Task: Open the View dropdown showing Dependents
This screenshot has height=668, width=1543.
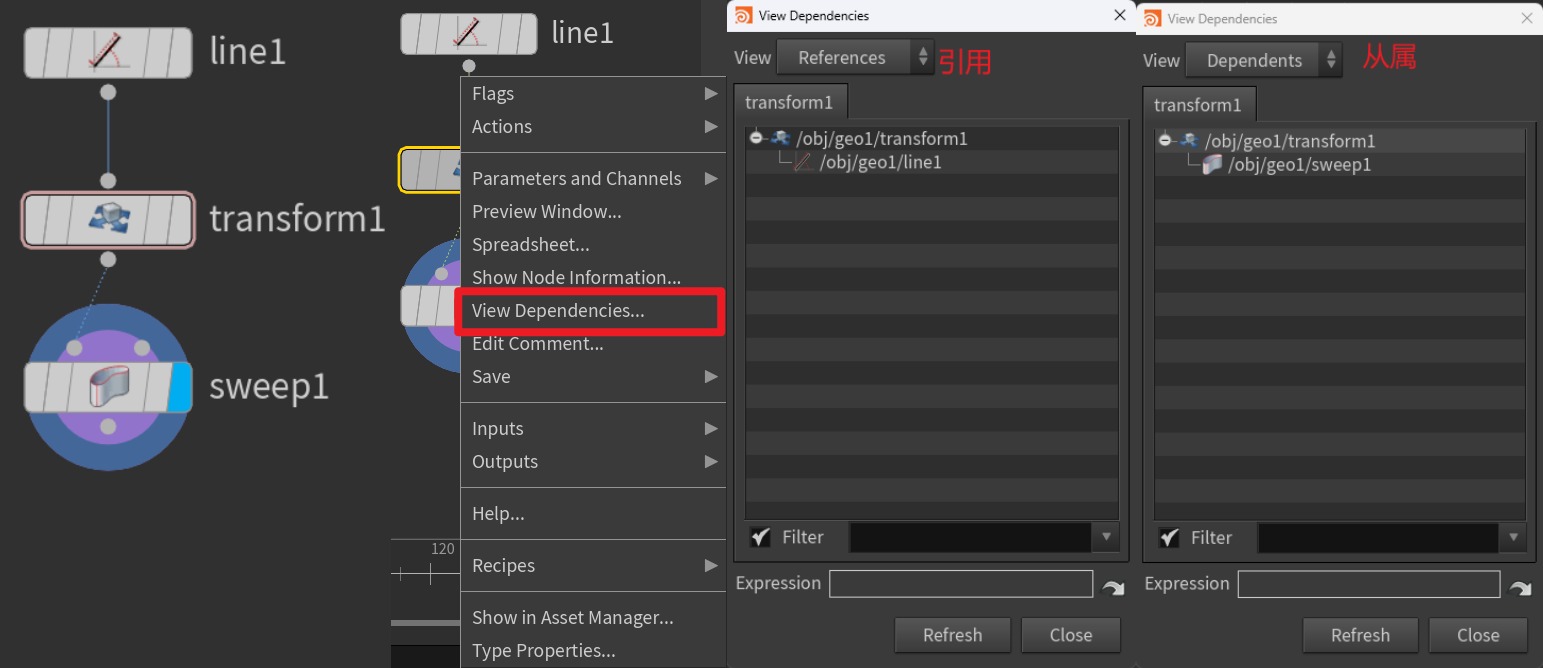Action: point(1263,60)
